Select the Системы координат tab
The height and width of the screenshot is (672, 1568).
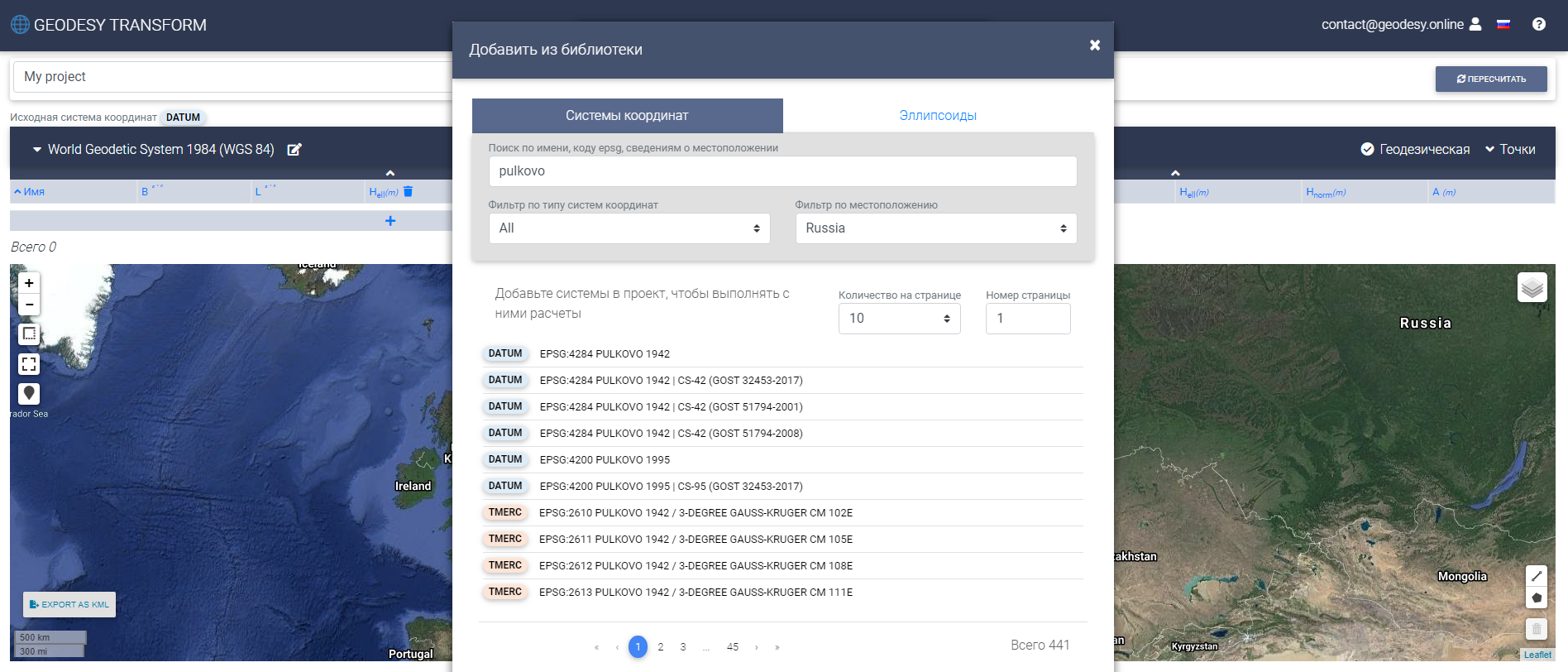coord(627,116)
